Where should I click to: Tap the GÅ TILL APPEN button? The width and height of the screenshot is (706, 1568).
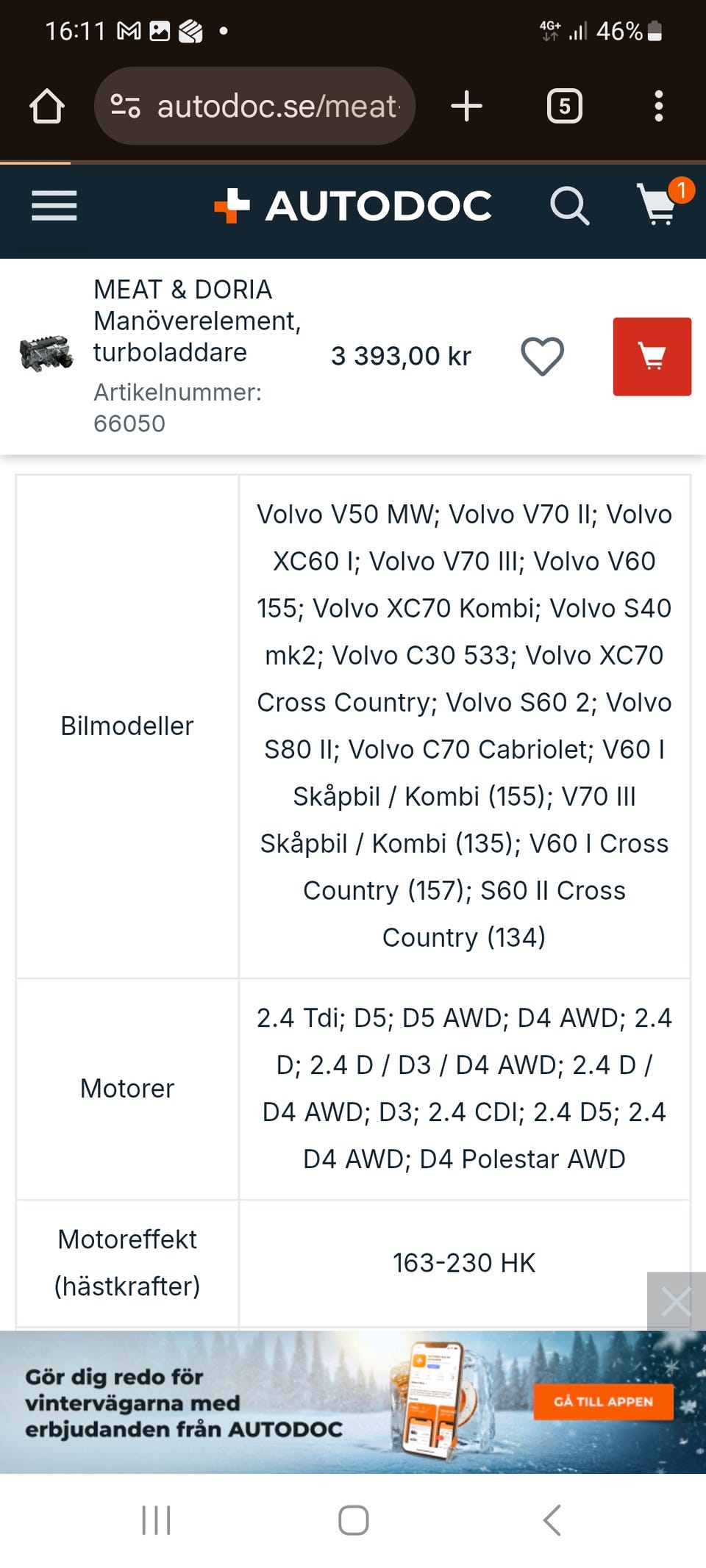[x=603, y=1401]
